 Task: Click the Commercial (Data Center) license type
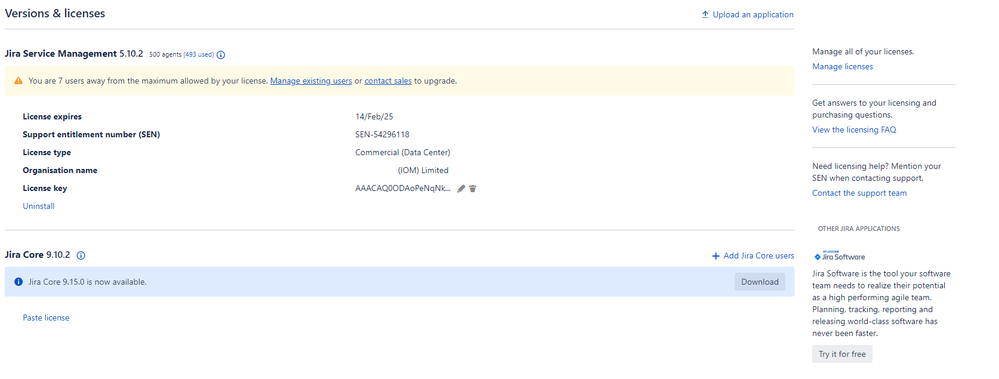click(403, 153)
